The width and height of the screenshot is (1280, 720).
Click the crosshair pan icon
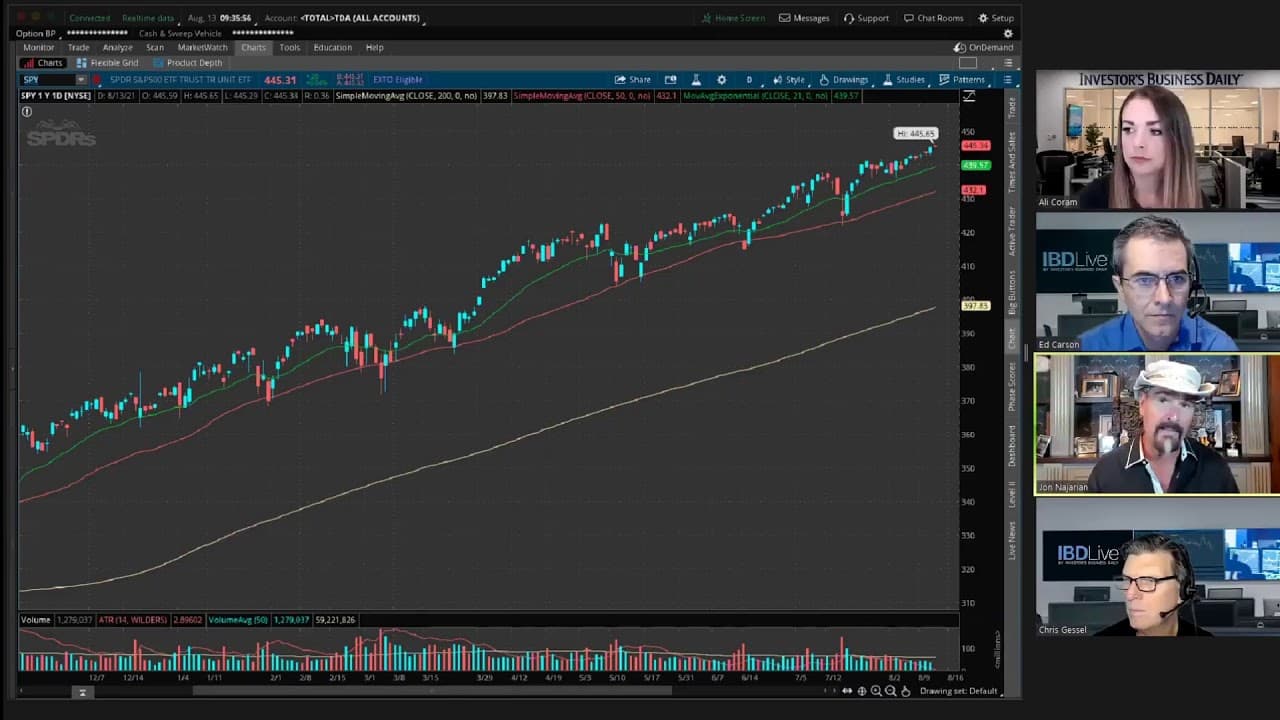[x=862, y=691]
